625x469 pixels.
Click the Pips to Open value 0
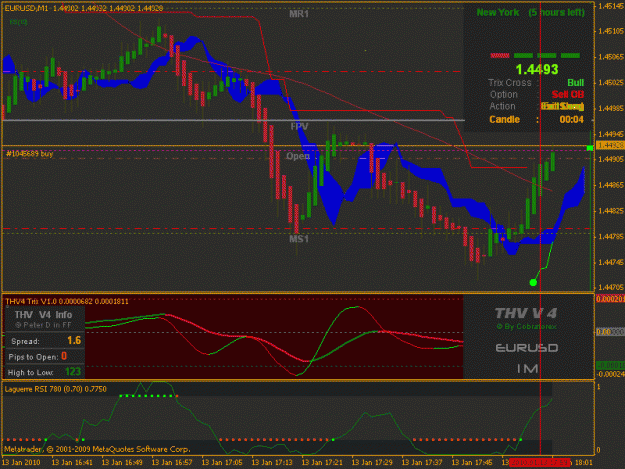[64, 356]
